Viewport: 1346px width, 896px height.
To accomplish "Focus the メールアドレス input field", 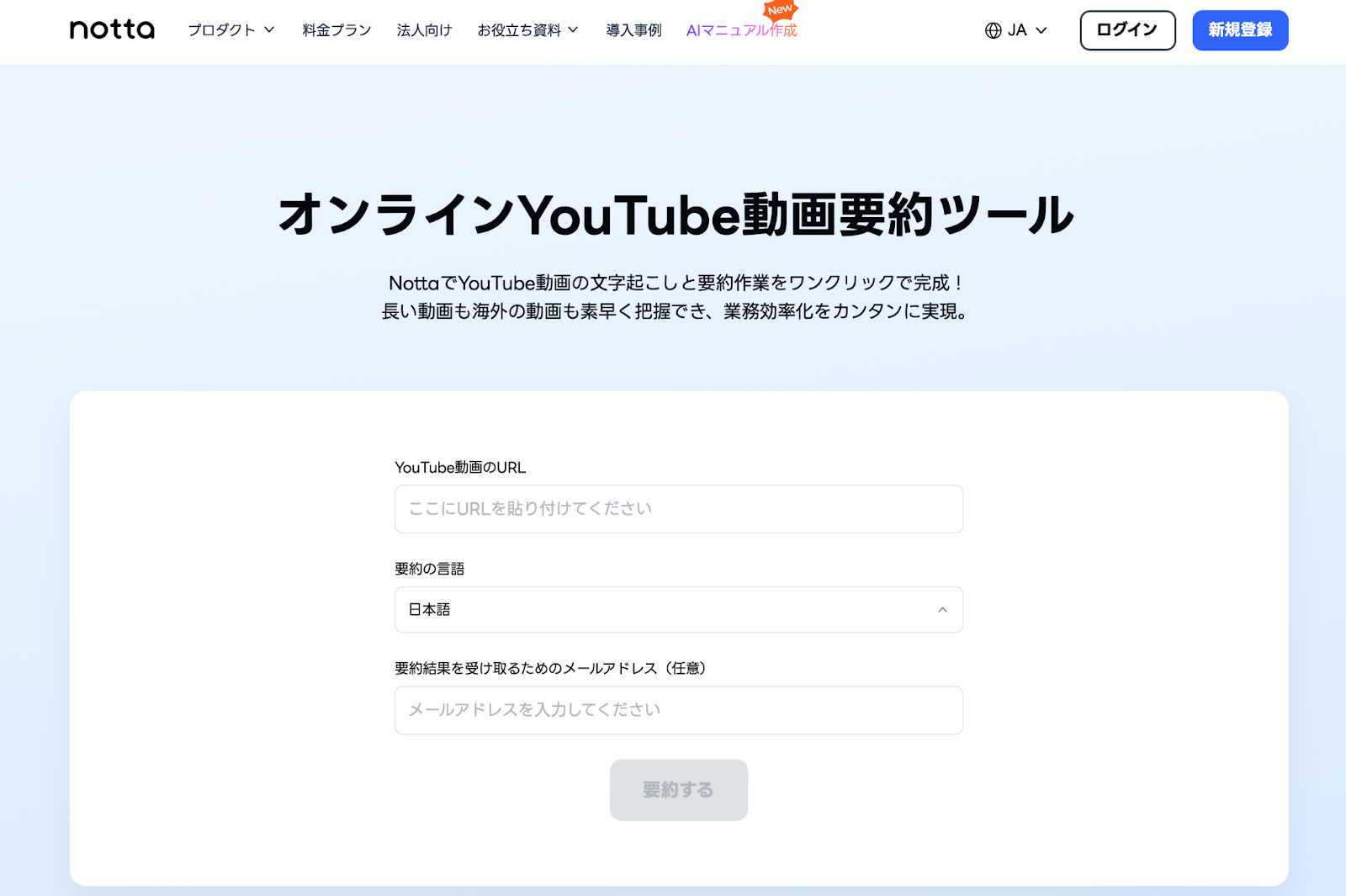I will [x=679, y=710].
